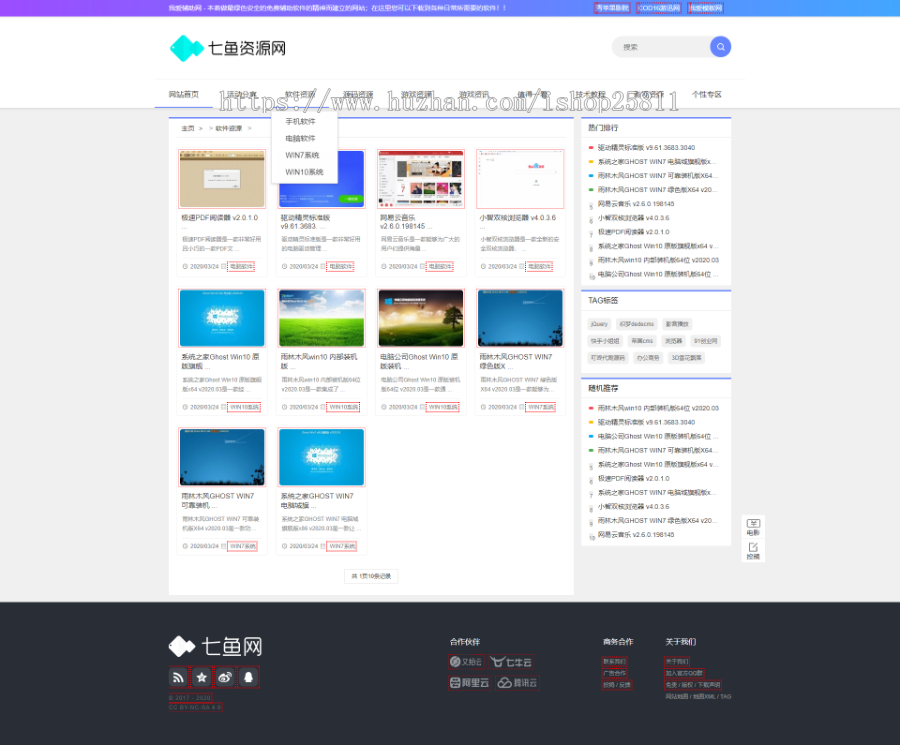Click the jQuery tag in TAG标签 panel
This screenshot has height=745, width=900.
click(x=599, y=323)
